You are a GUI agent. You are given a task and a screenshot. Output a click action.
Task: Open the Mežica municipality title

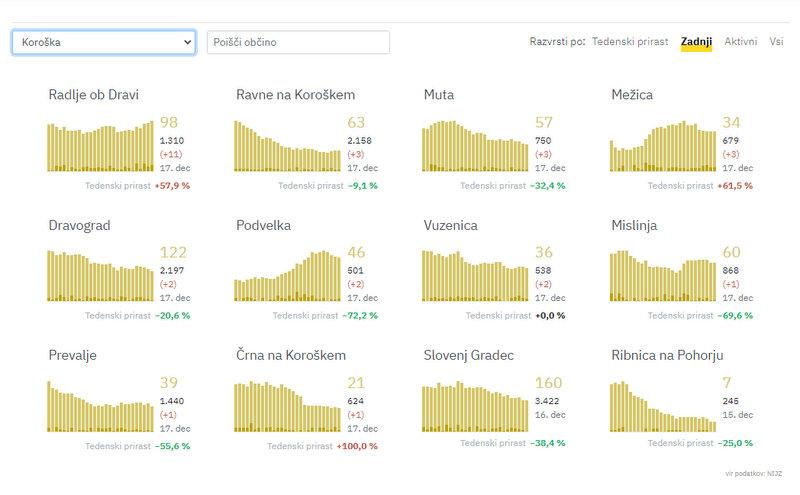pos(634,96)
